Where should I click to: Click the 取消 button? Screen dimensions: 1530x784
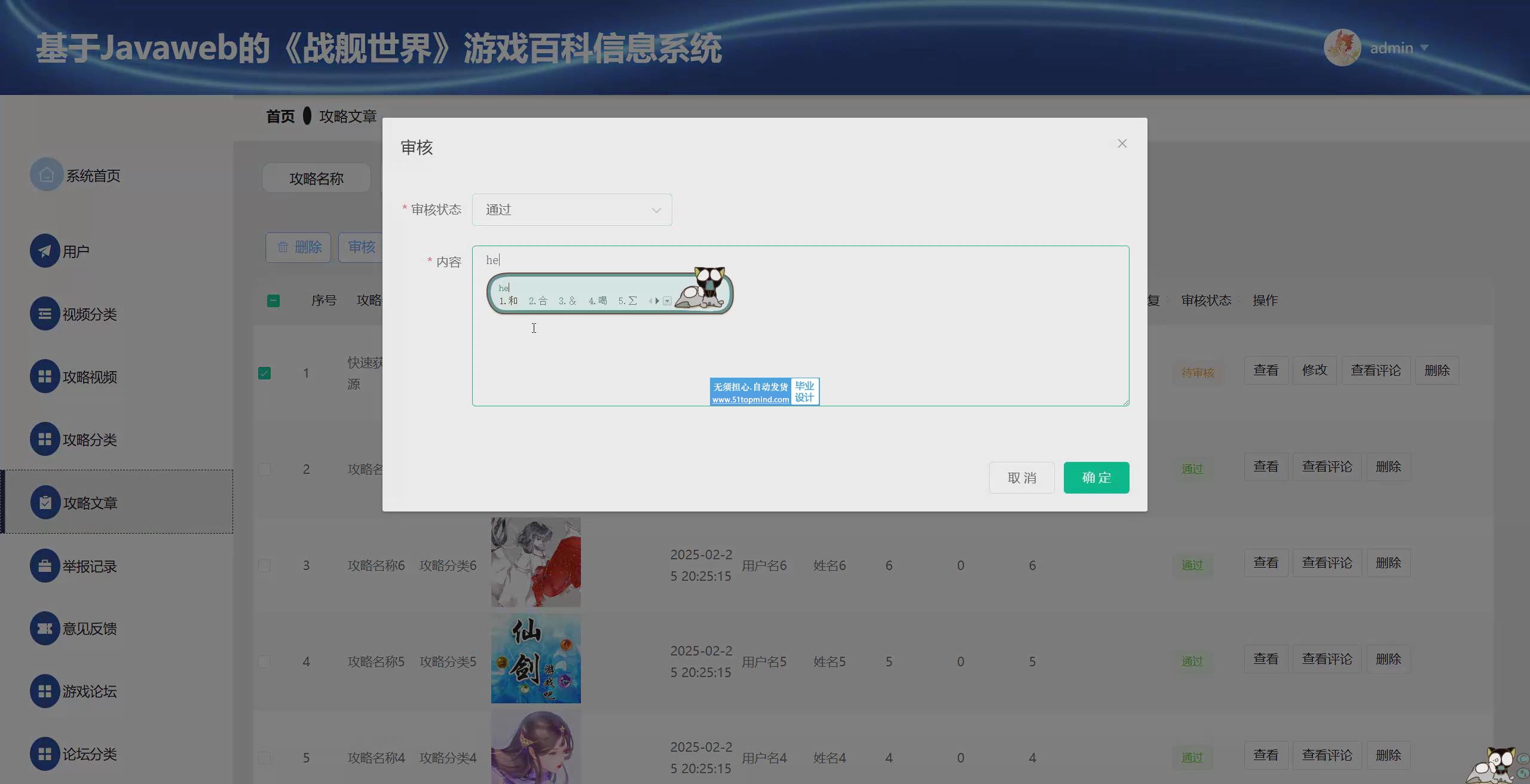click(x=1021, y=477)
